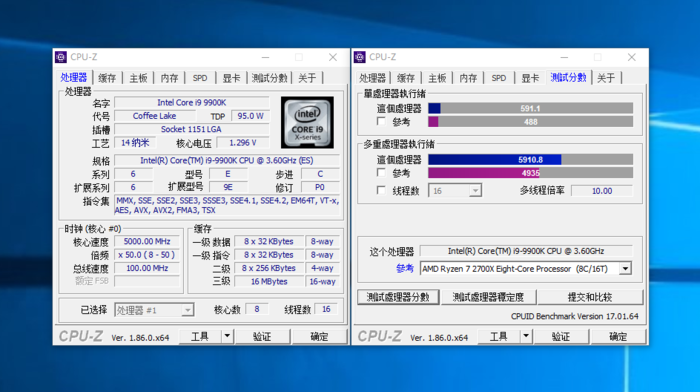Select 关于 tab in left window
This screenshot has height=392, width=700.
307,78
